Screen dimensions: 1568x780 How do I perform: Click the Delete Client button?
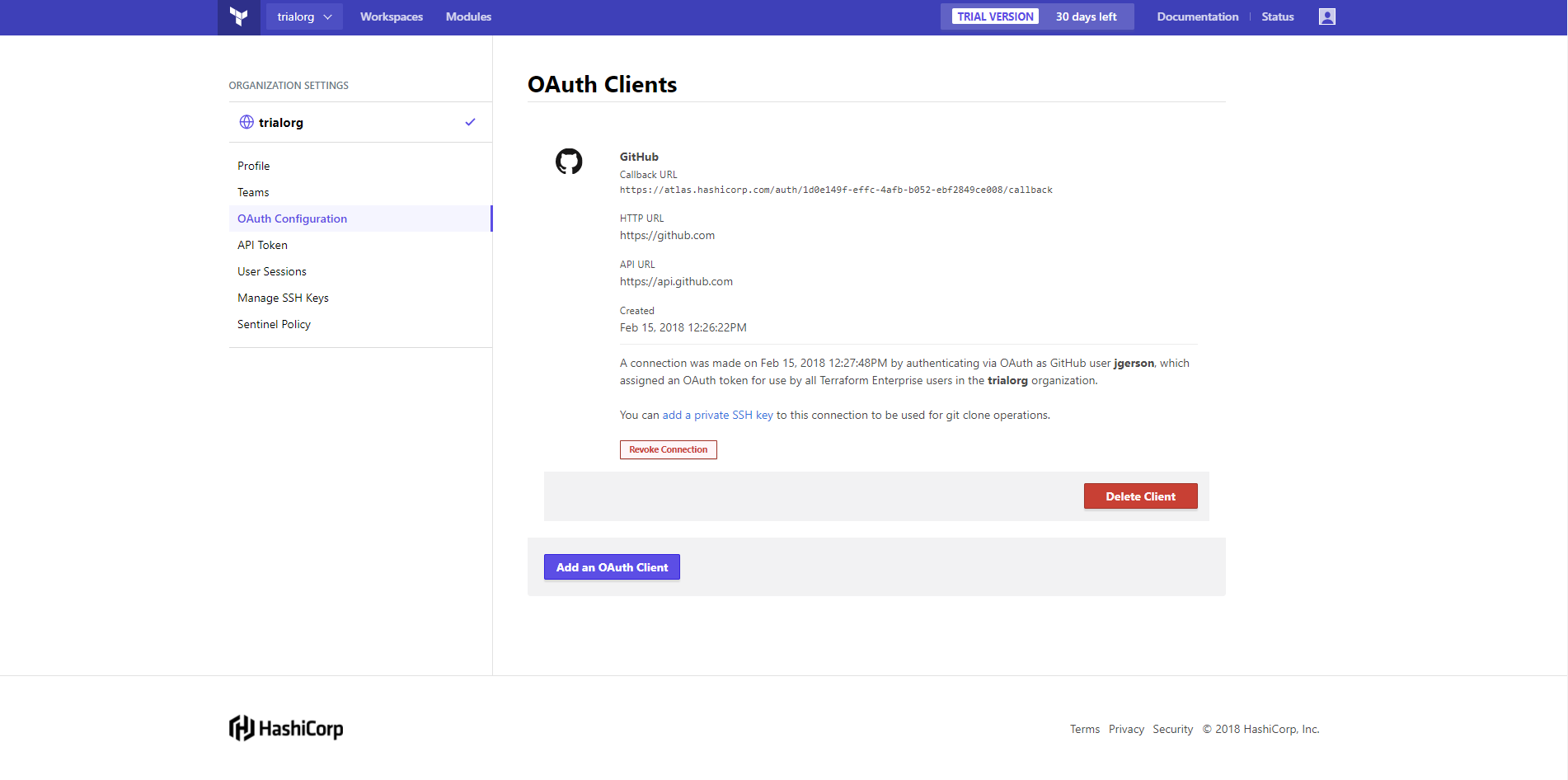point(1140,496)
